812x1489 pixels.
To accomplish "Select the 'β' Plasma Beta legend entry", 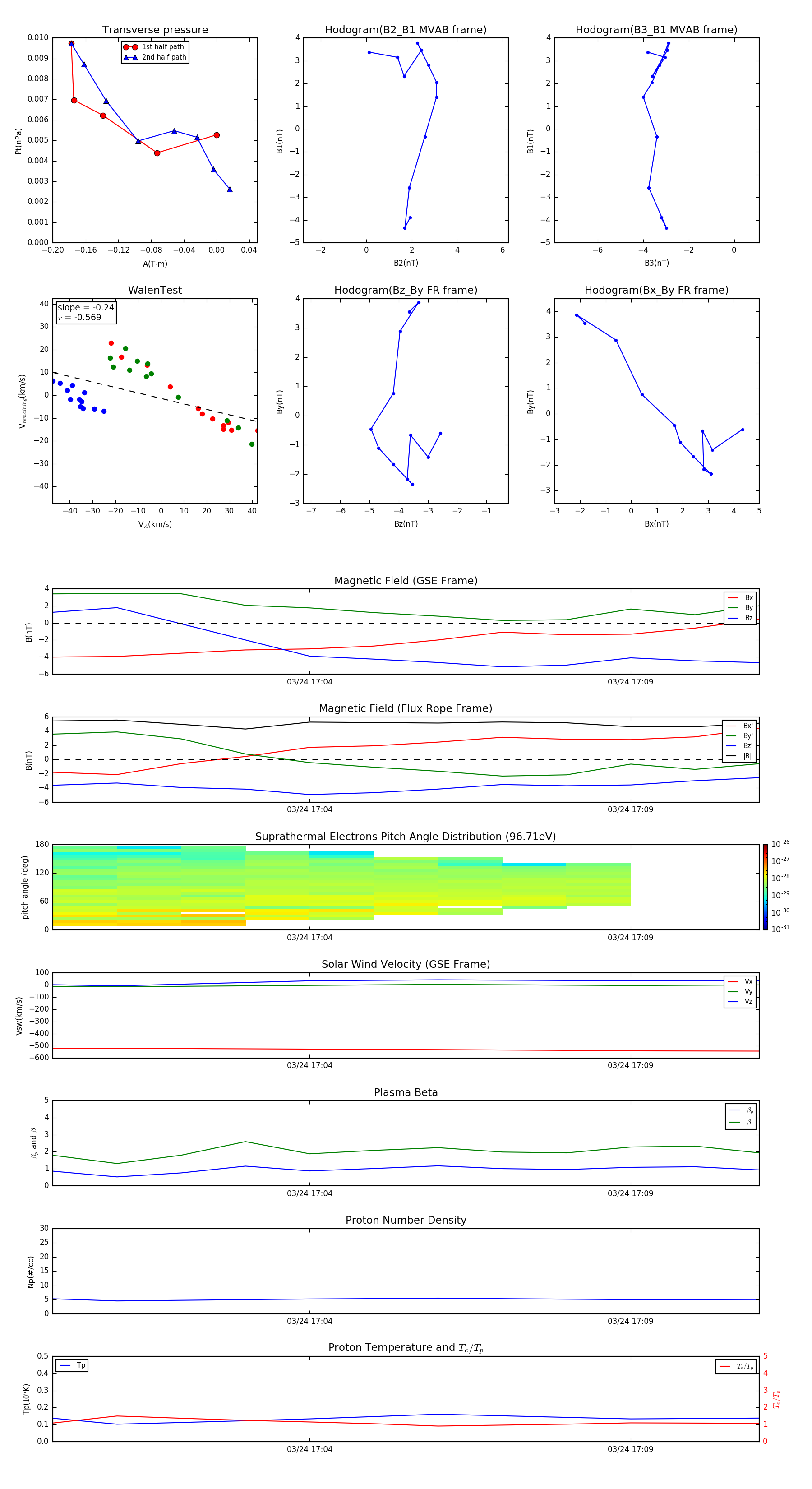I will coord(741,1122).
